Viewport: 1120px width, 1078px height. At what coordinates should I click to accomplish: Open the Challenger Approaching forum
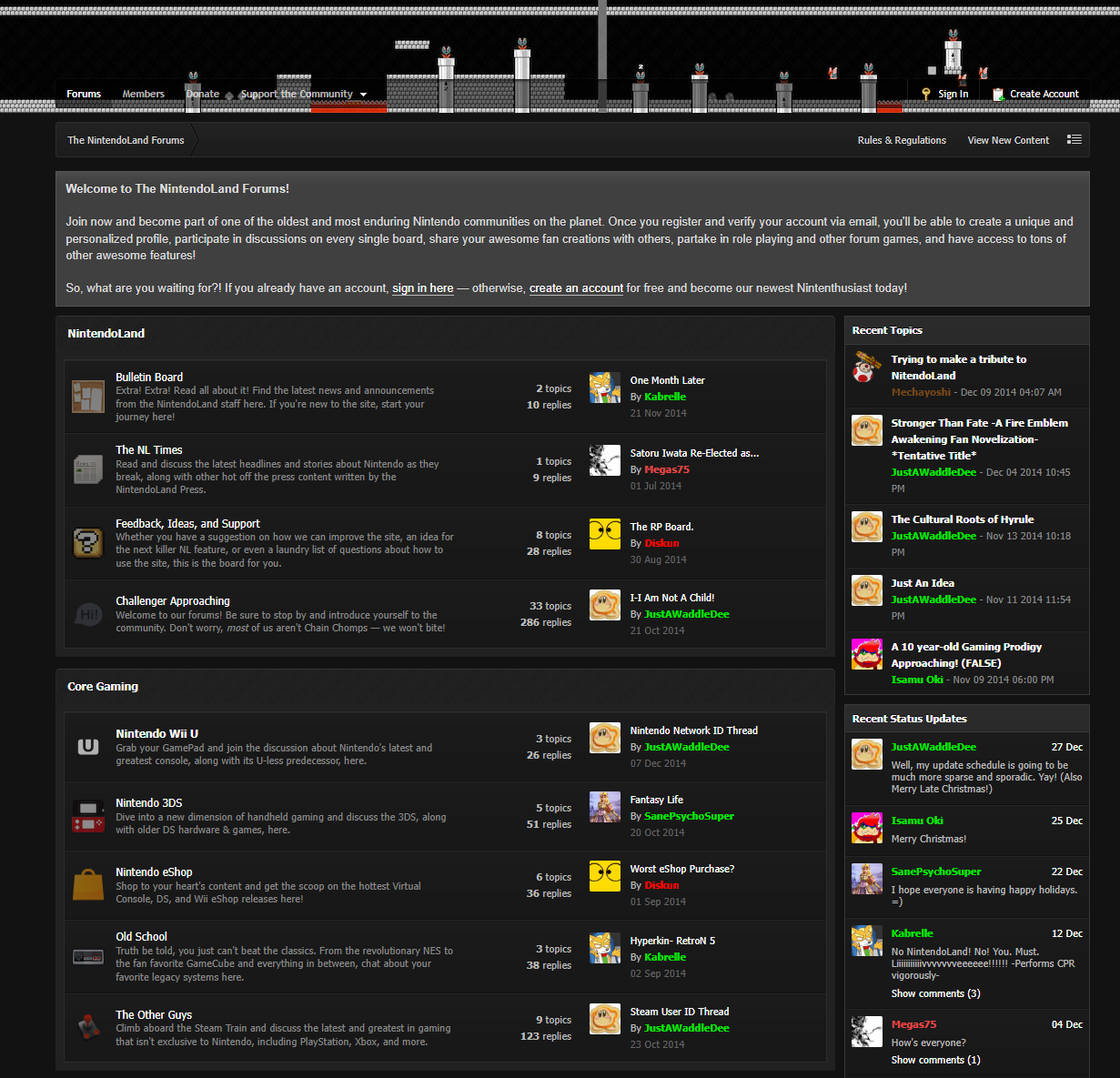[173, 601]
